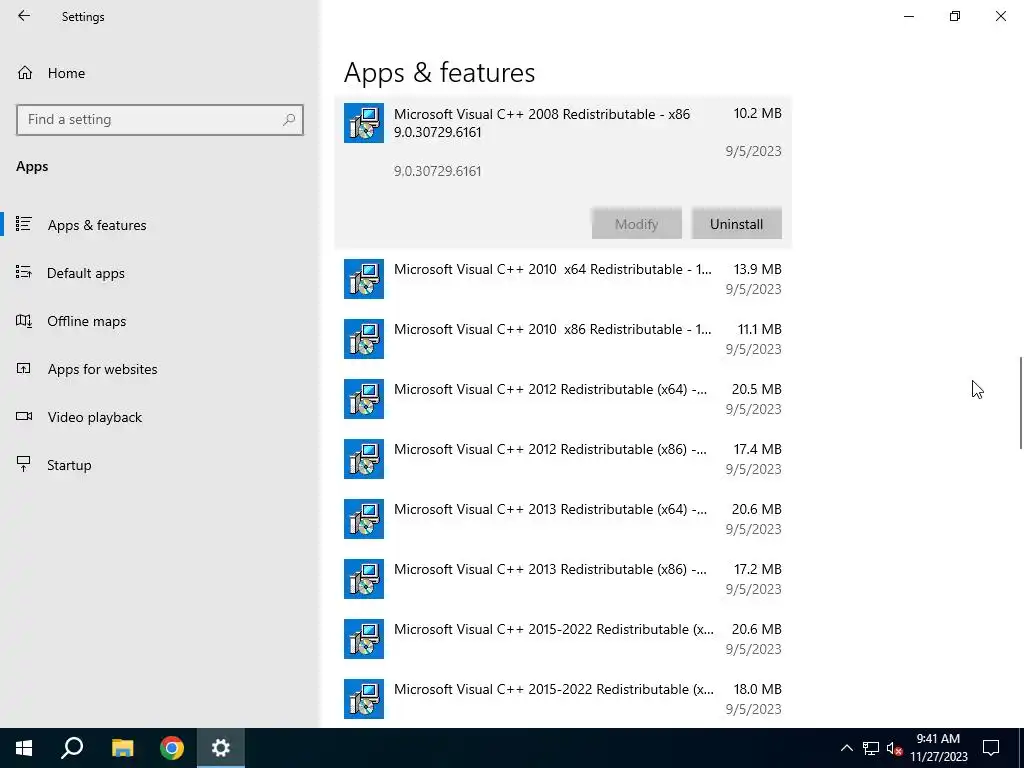Launch Google Chrome from taskbar

[x=172, y=748]
